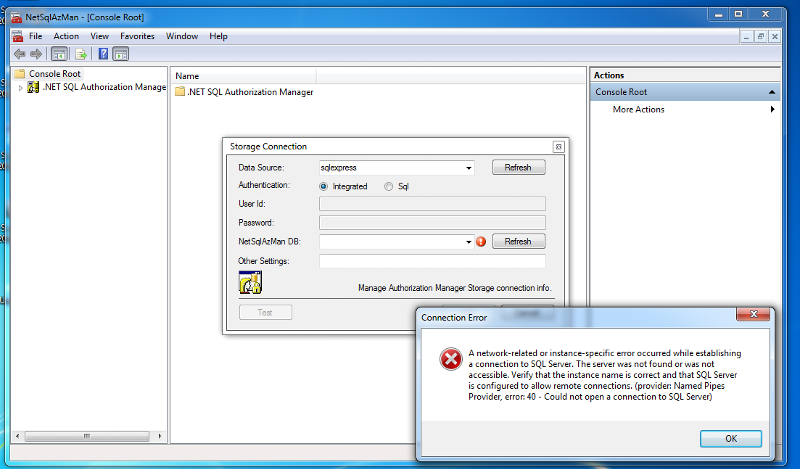Click the disabled Test button

265,312
